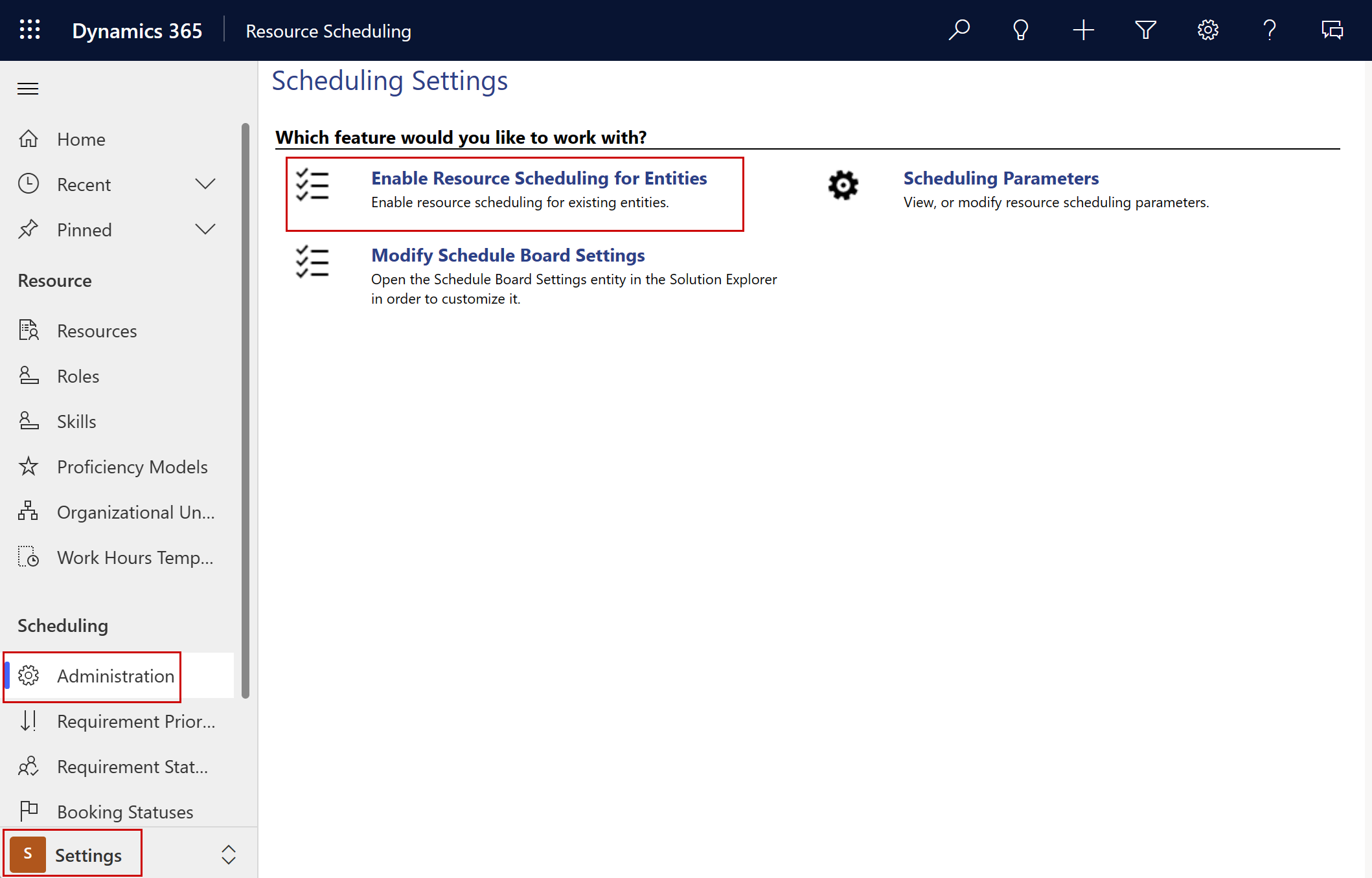Open Enable Resource Scheduling for Entities

point(539,178)
